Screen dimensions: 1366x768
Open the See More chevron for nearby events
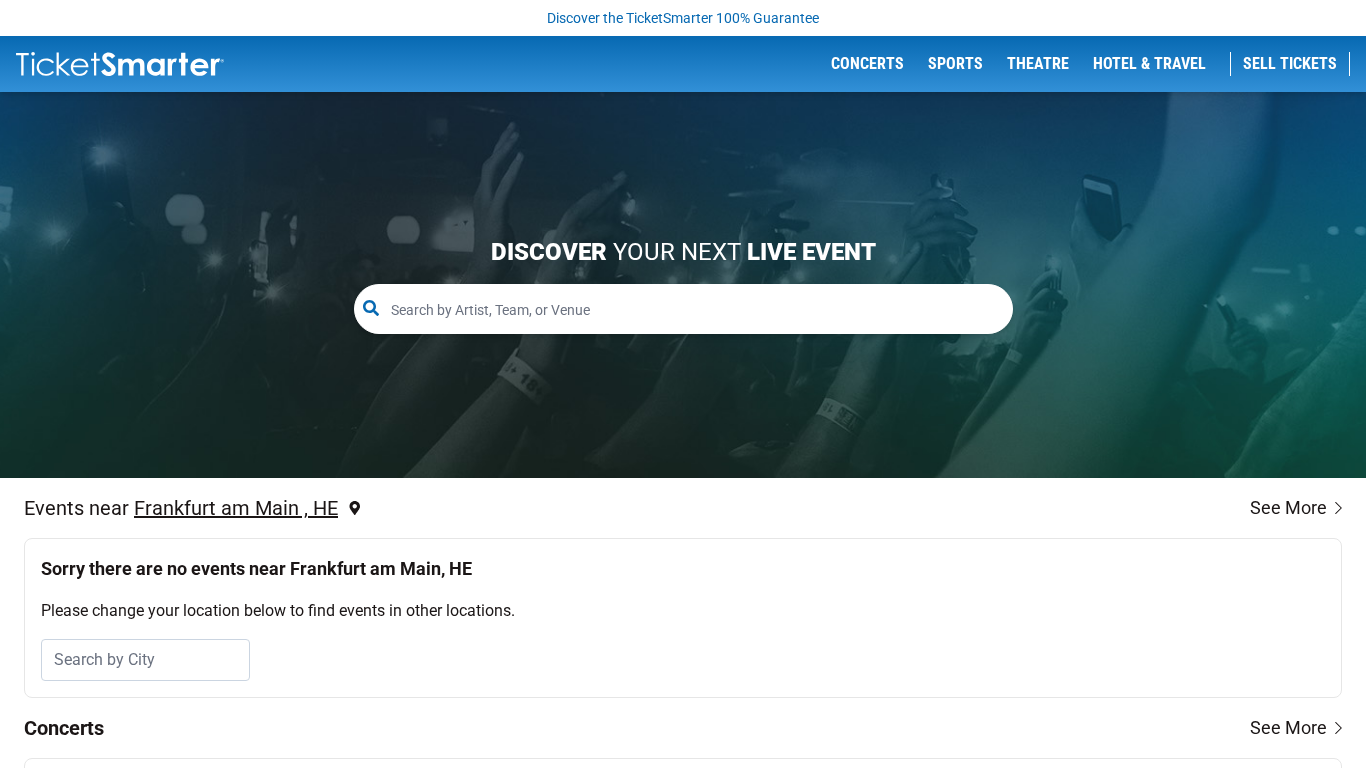tap(1337, 508)
